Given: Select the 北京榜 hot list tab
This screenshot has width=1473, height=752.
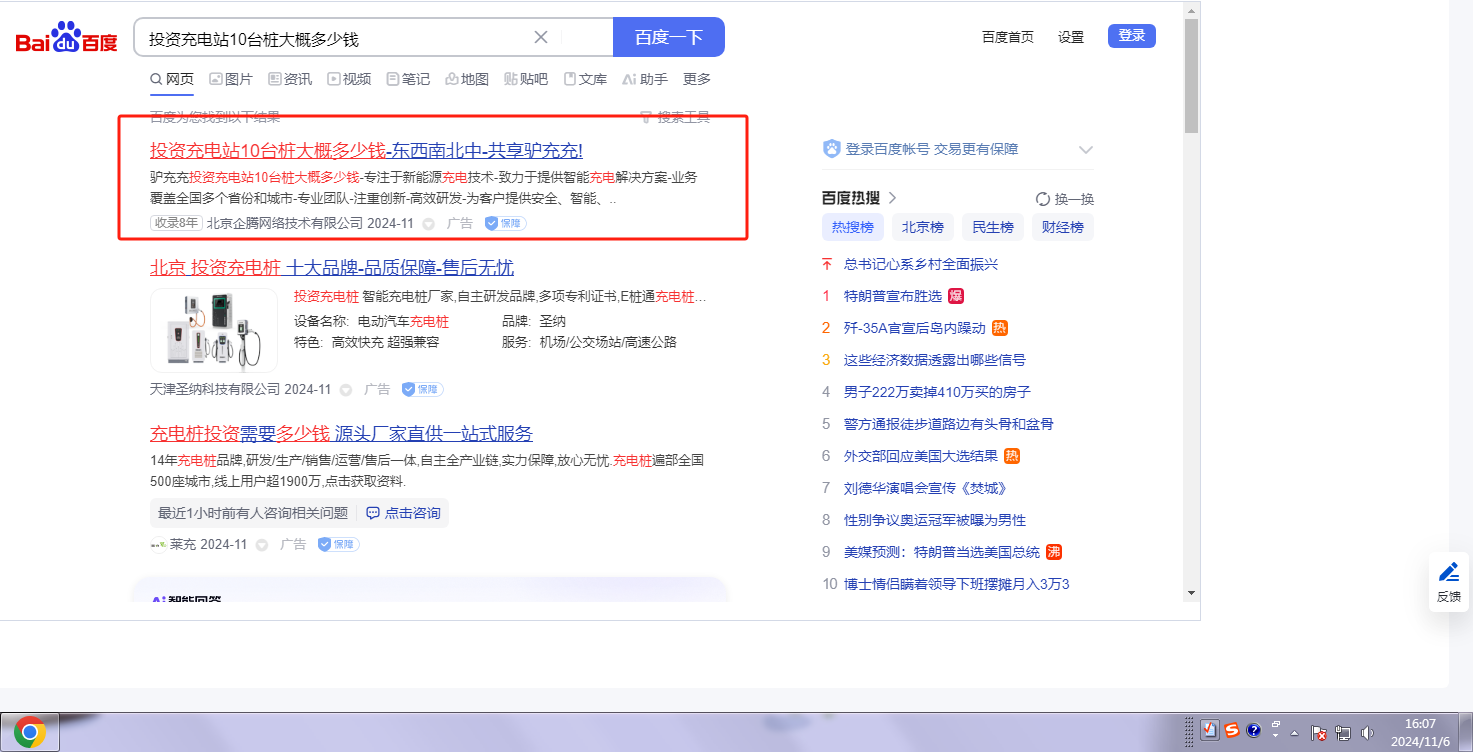Looking at the screenshot, I should coord(922,227).
